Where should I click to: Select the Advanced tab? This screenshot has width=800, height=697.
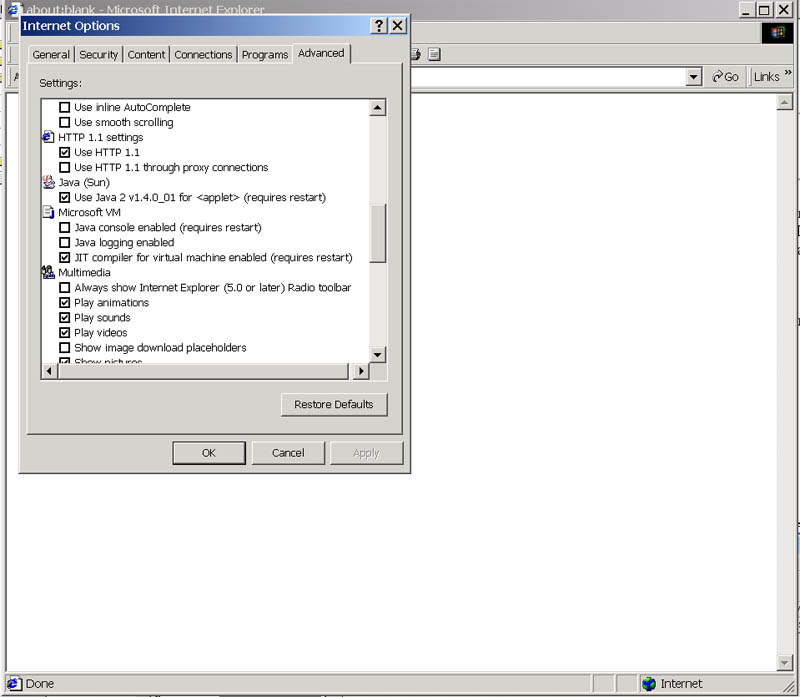tap(321, 53)
